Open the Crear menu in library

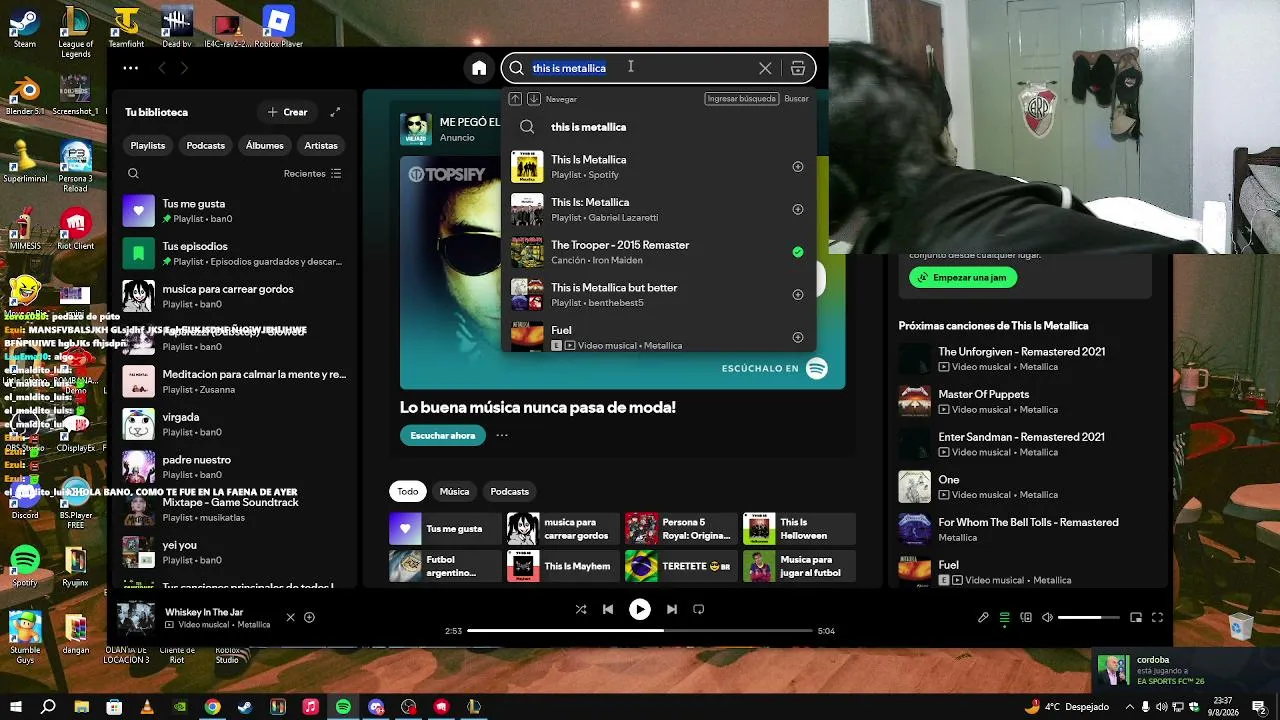pyautogui.click(x=288, y=112)
